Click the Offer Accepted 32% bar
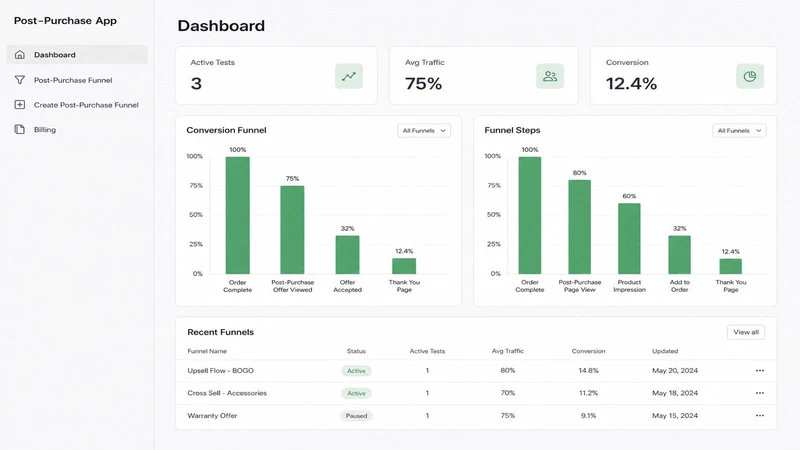 pyautogui.click(x=347, y=255)
